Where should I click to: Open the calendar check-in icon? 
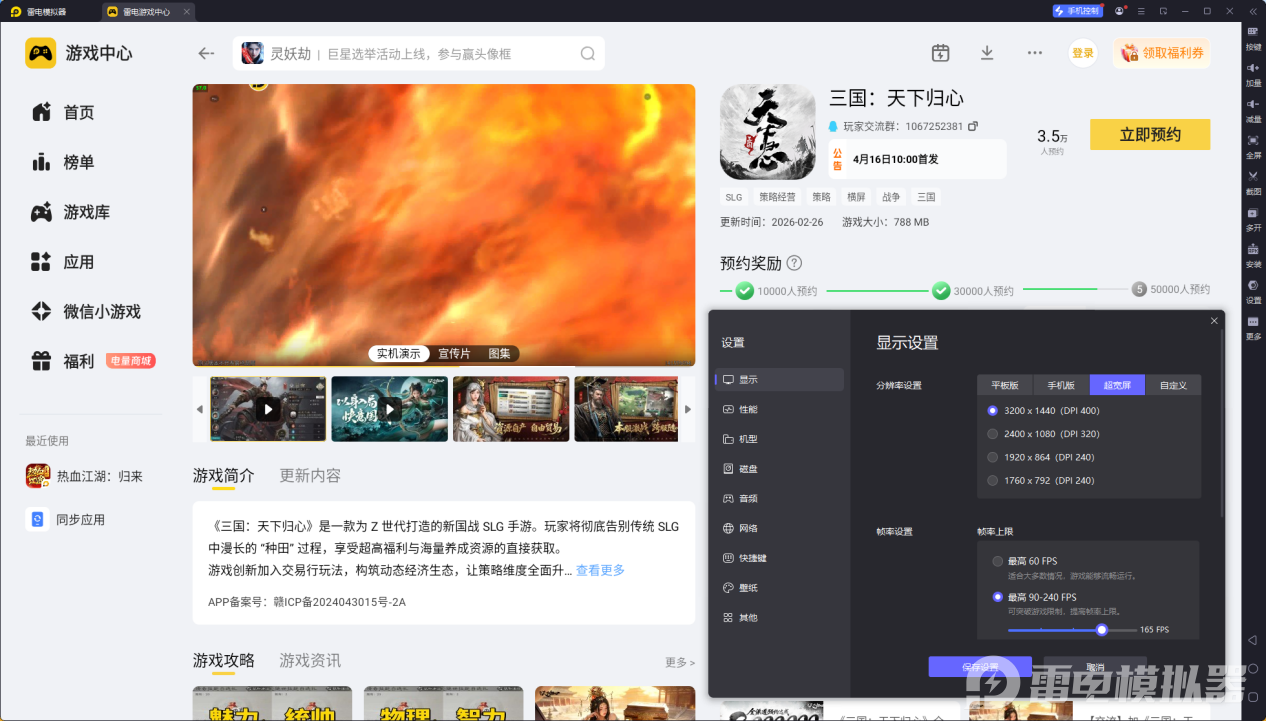point(940,53)
